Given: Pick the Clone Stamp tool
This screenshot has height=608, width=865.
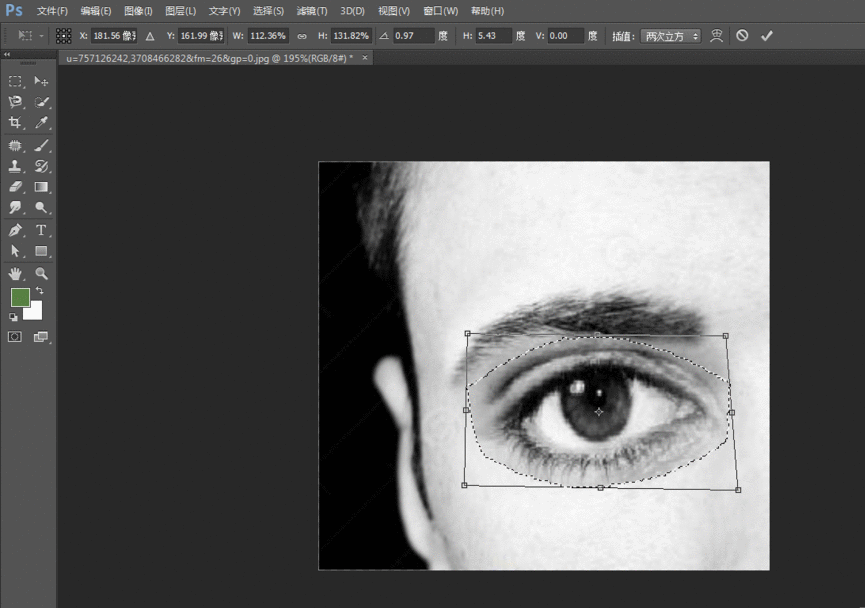Looking at the screenshot, I should click(x=15, y=166).
